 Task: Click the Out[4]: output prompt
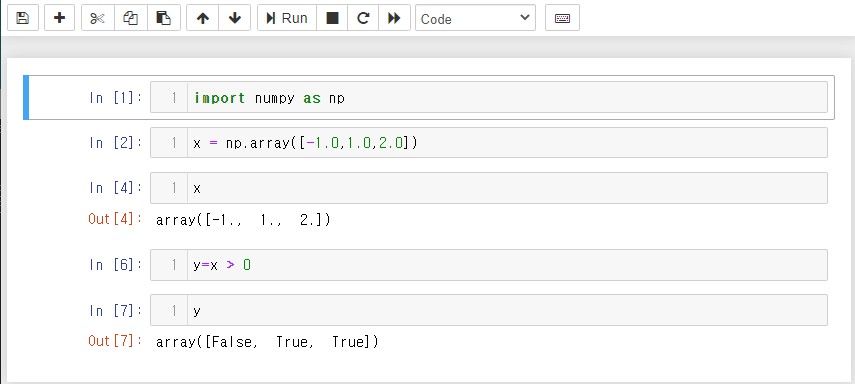pos(116,219)
